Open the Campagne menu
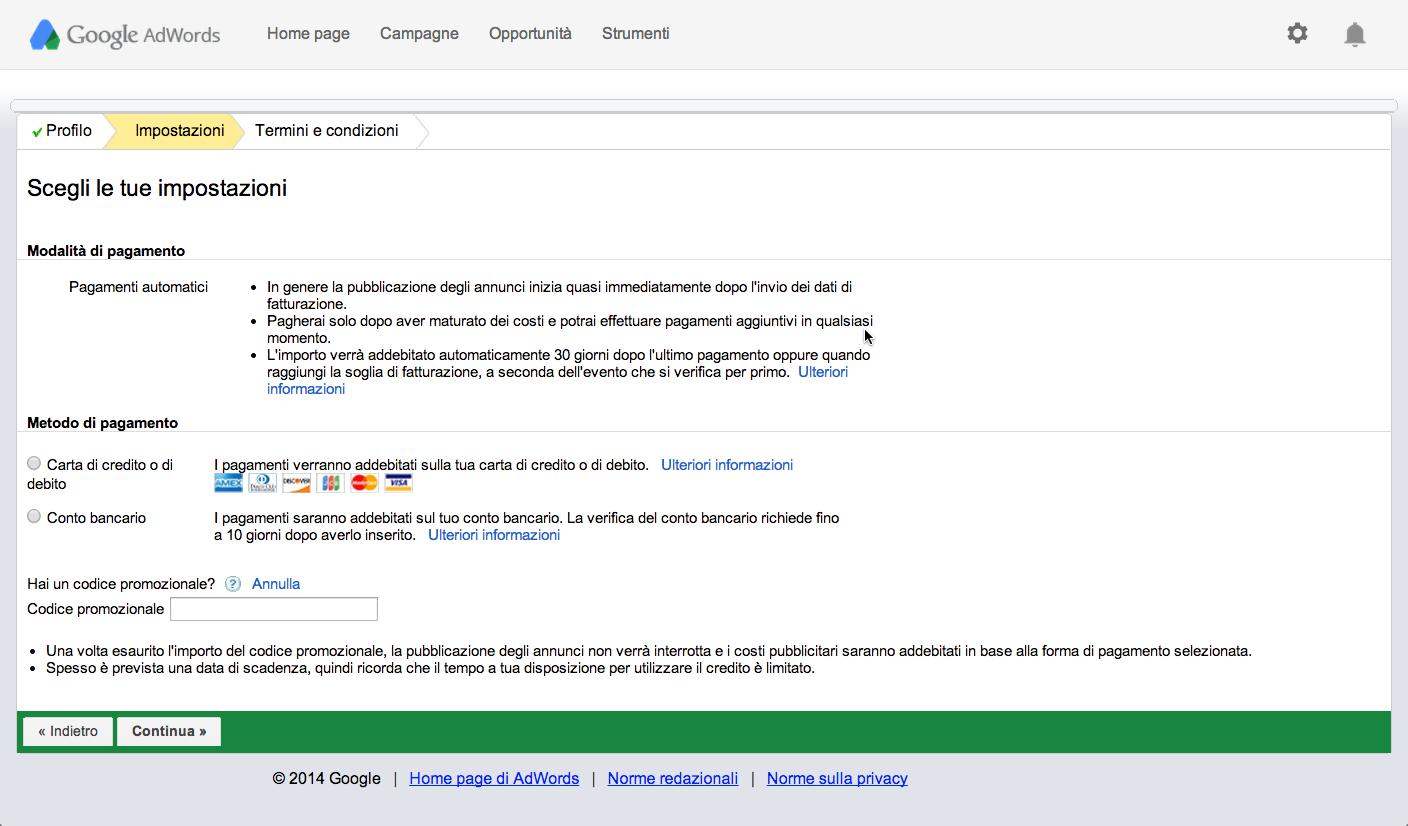The width and height of the screenshot is (1408, 826). click(419, 34)
